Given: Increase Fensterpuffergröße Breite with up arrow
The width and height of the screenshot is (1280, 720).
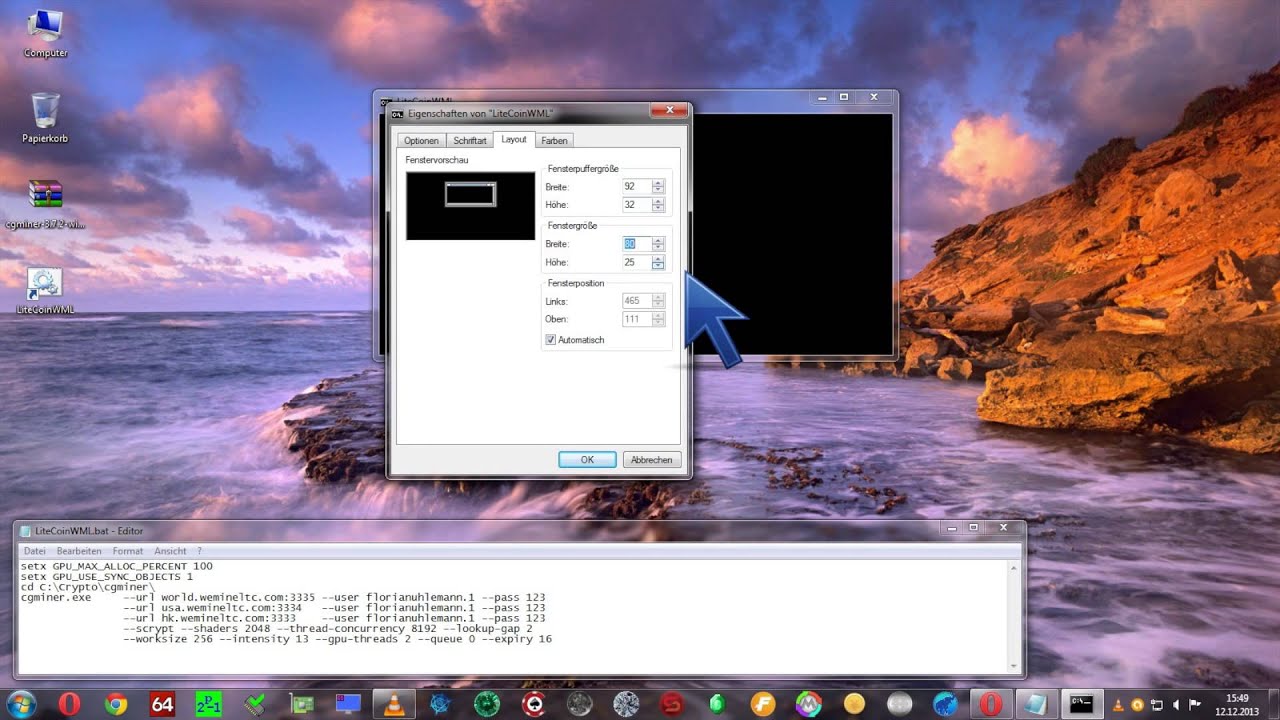Looking at the screenshot, I should (x=658, y=183).
